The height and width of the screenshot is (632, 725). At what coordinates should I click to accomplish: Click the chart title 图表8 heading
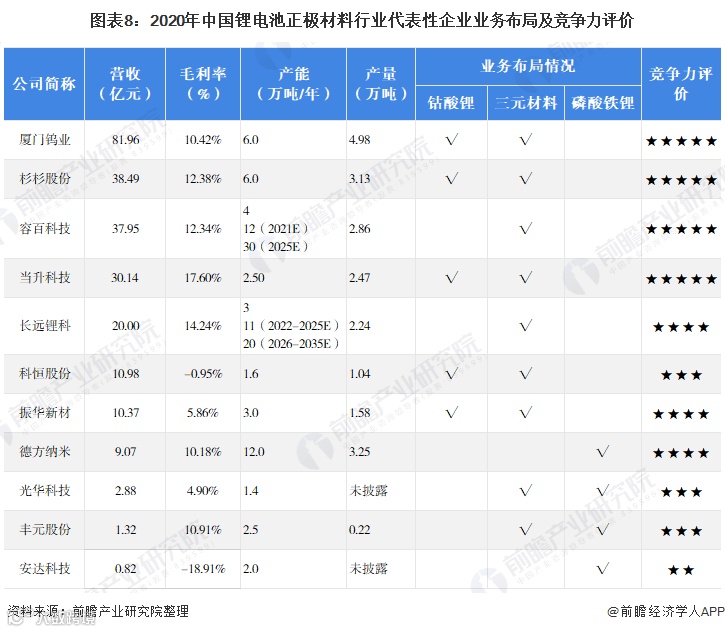[x=362, y=20]
